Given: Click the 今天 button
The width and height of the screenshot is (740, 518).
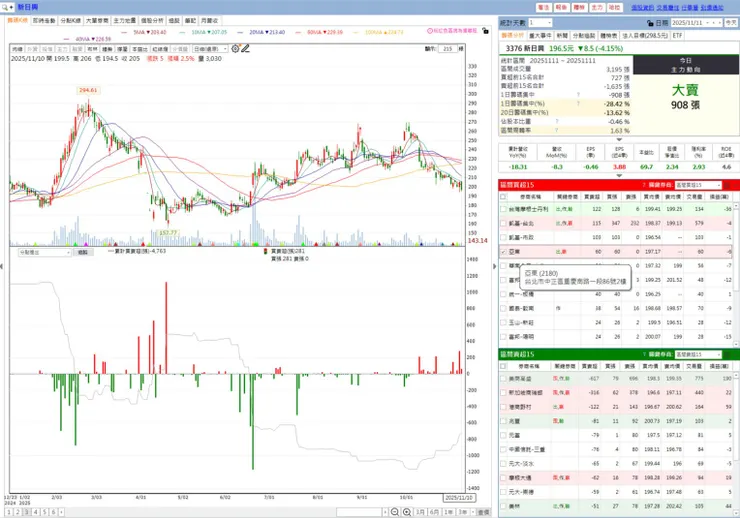Looking at the screenshot, I should (x=731, y=23).
